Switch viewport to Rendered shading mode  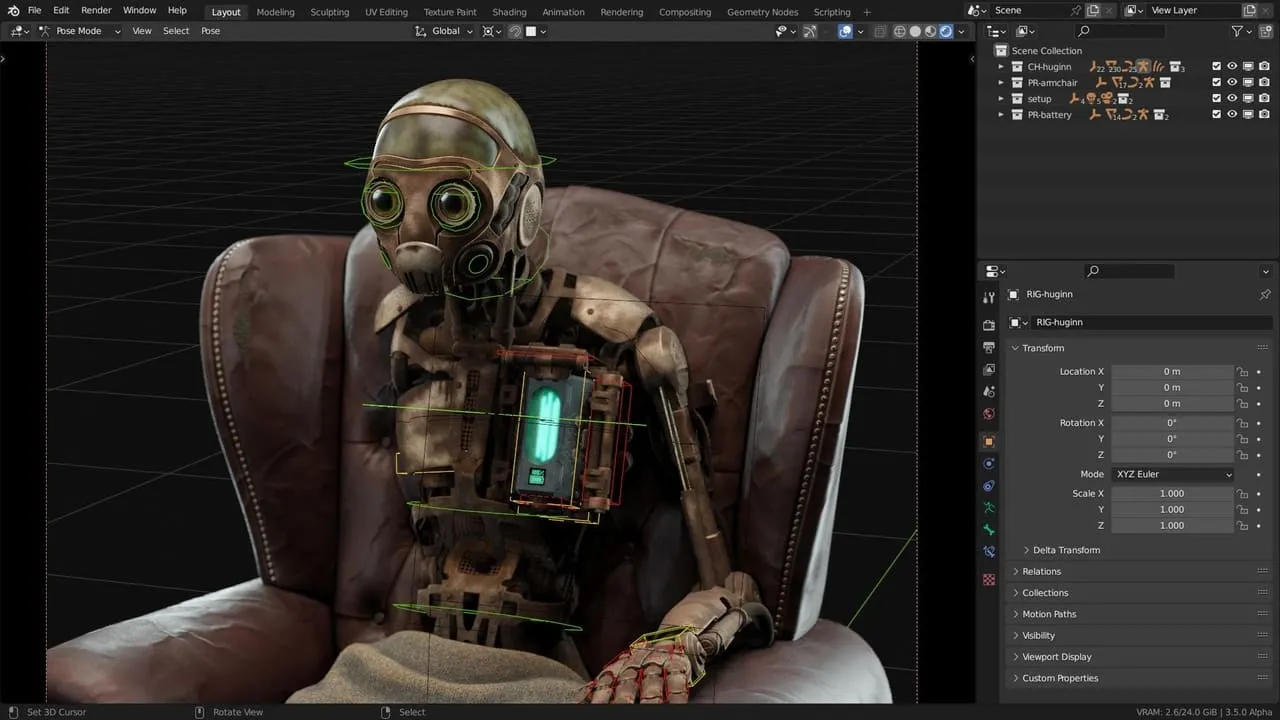click(945, 31)
